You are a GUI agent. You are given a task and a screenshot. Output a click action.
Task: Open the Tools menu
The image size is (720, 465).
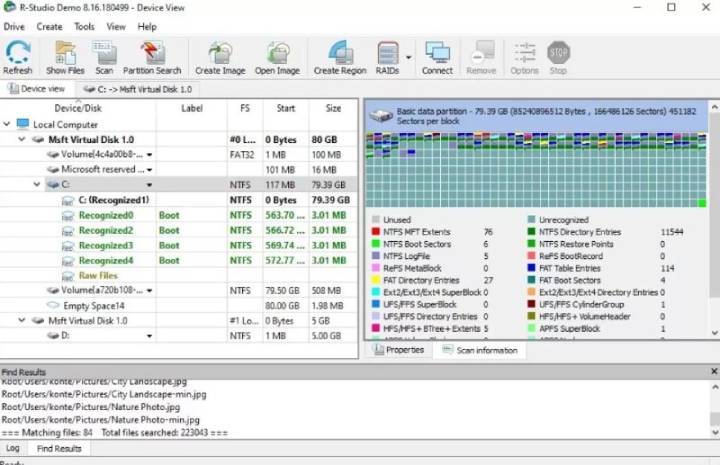click(84, 27)
